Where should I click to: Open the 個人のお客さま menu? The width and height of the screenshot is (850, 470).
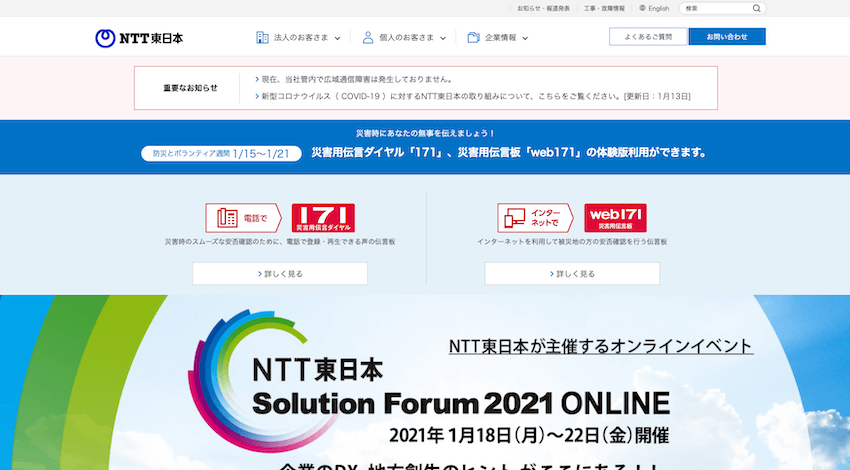pyautogui.click(x=404, y=37)
